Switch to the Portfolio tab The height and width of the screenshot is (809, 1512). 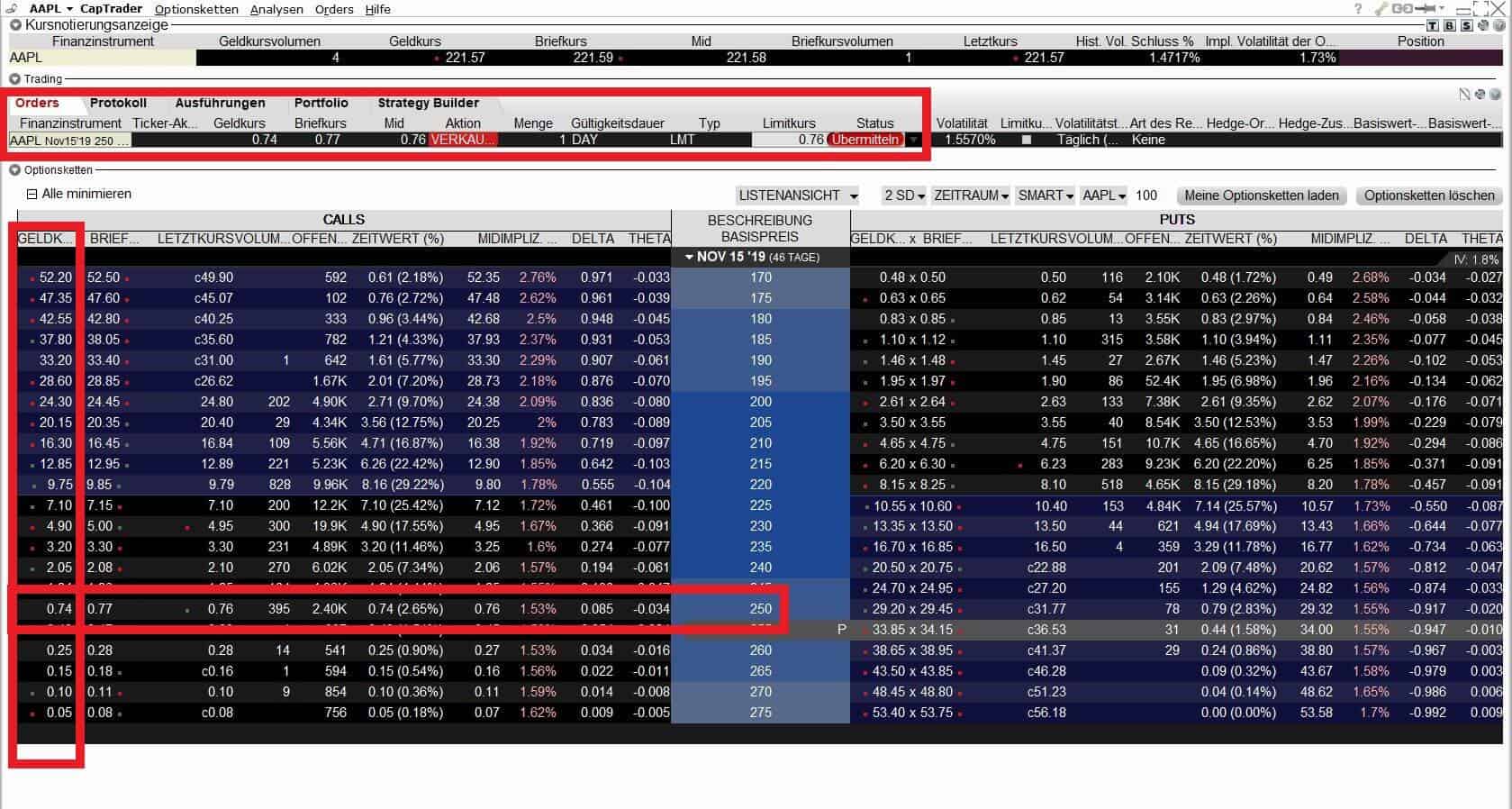(x=321, y=103)
